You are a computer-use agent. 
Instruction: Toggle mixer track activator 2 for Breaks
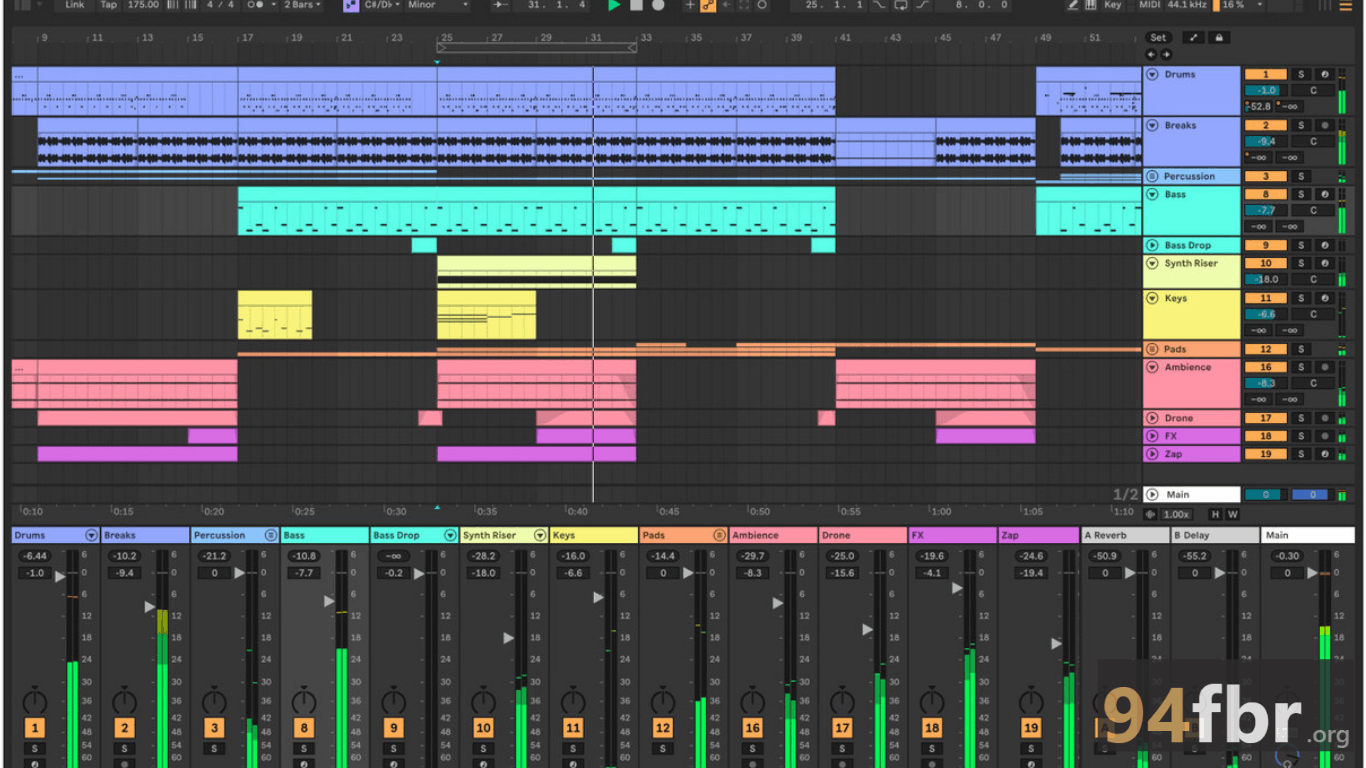click(x=124, y=728)
